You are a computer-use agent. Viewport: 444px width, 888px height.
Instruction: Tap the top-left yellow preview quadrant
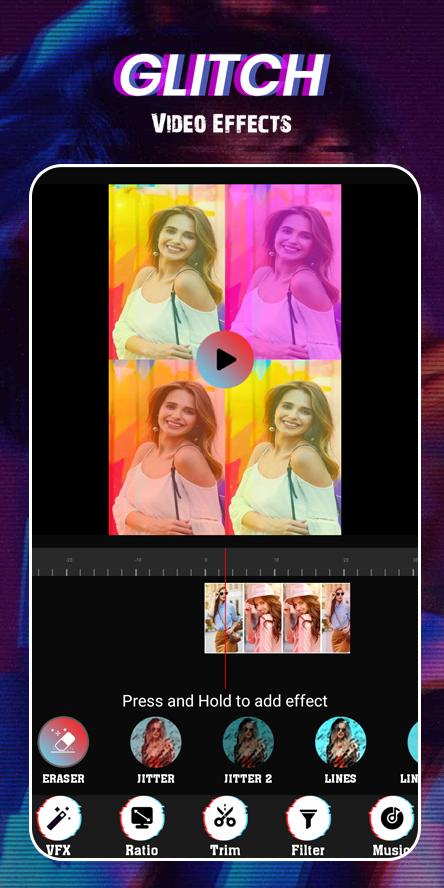click(167, 272)
